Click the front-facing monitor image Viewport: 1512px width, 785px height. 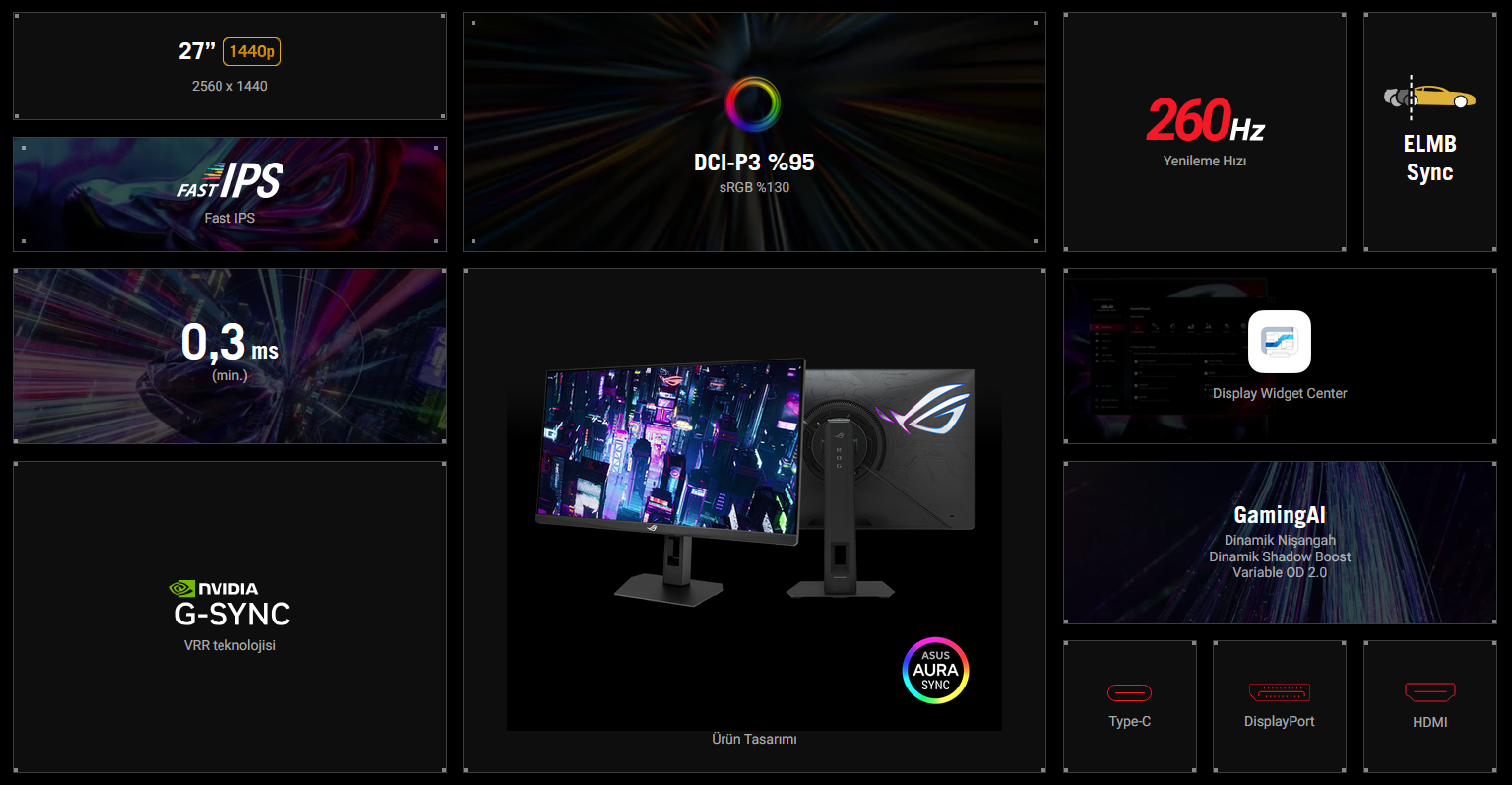tap(669, 453)
